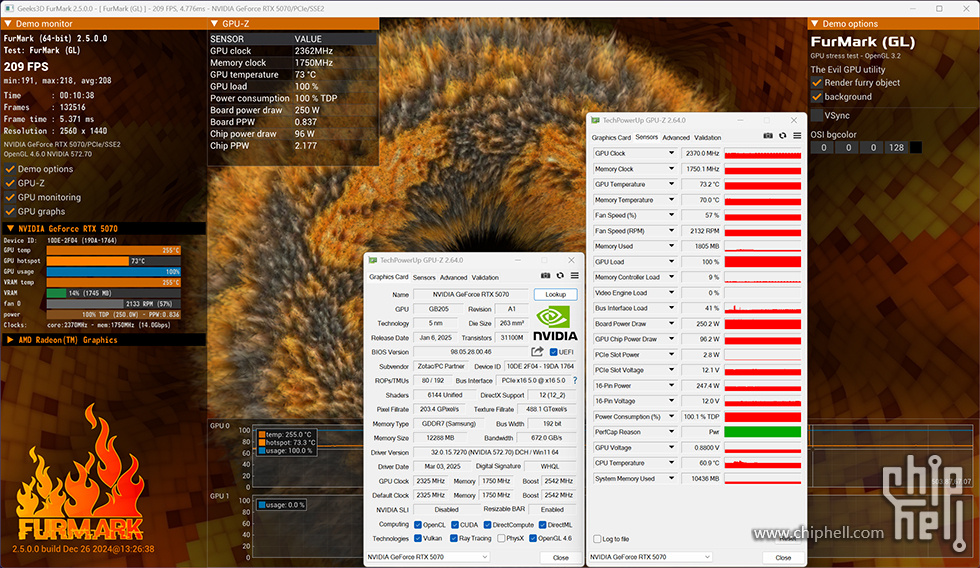Toggle the Ray Tracing checkbox
Viewport: 980px width, 568px height.
coord(454,538)
